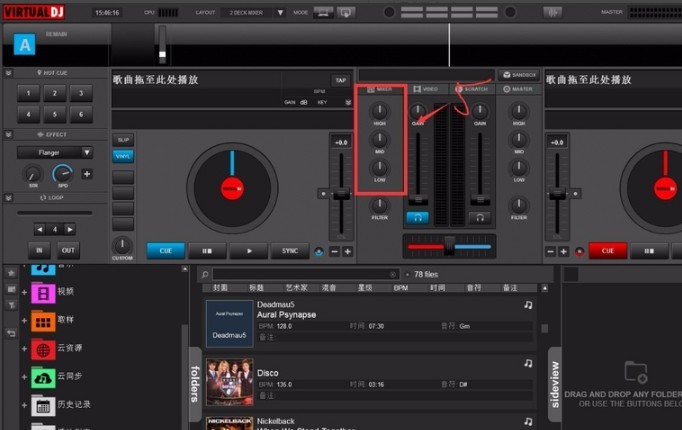Click the plus button beside effect knobs
This screenshot has width=682, height=430.
point(87,174)
